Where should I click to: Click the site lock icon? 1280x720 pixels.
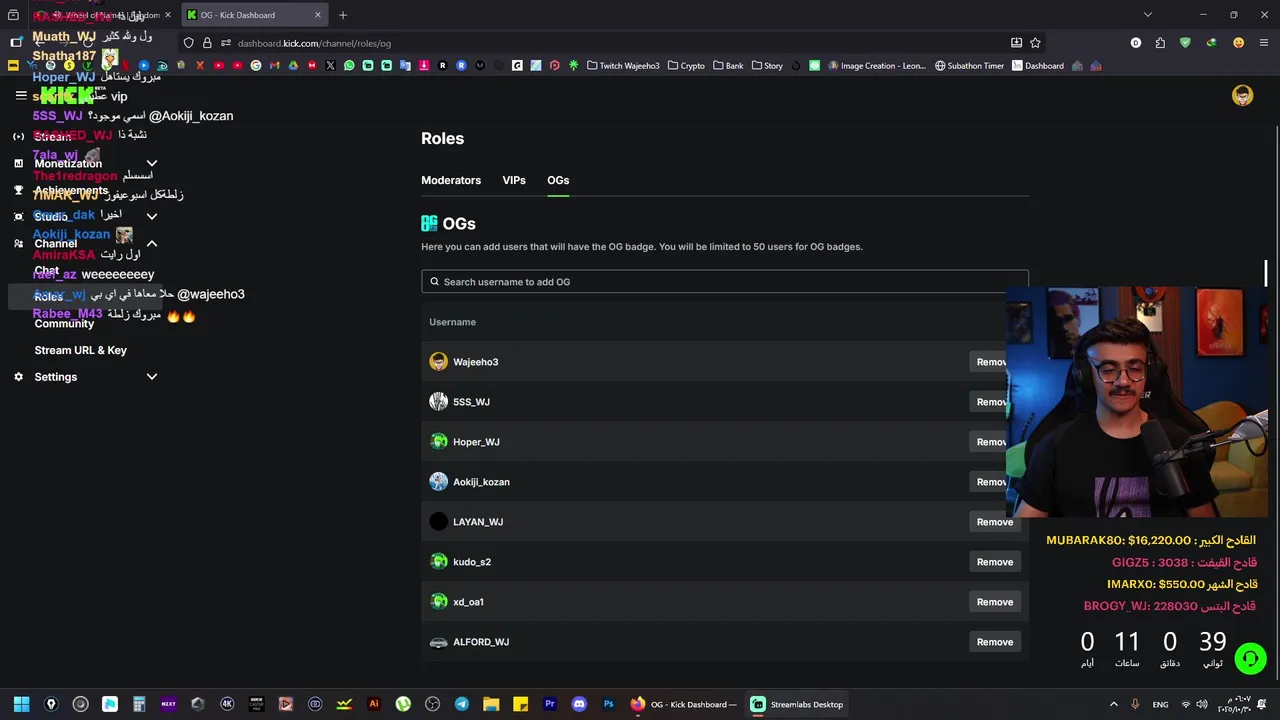207,43
